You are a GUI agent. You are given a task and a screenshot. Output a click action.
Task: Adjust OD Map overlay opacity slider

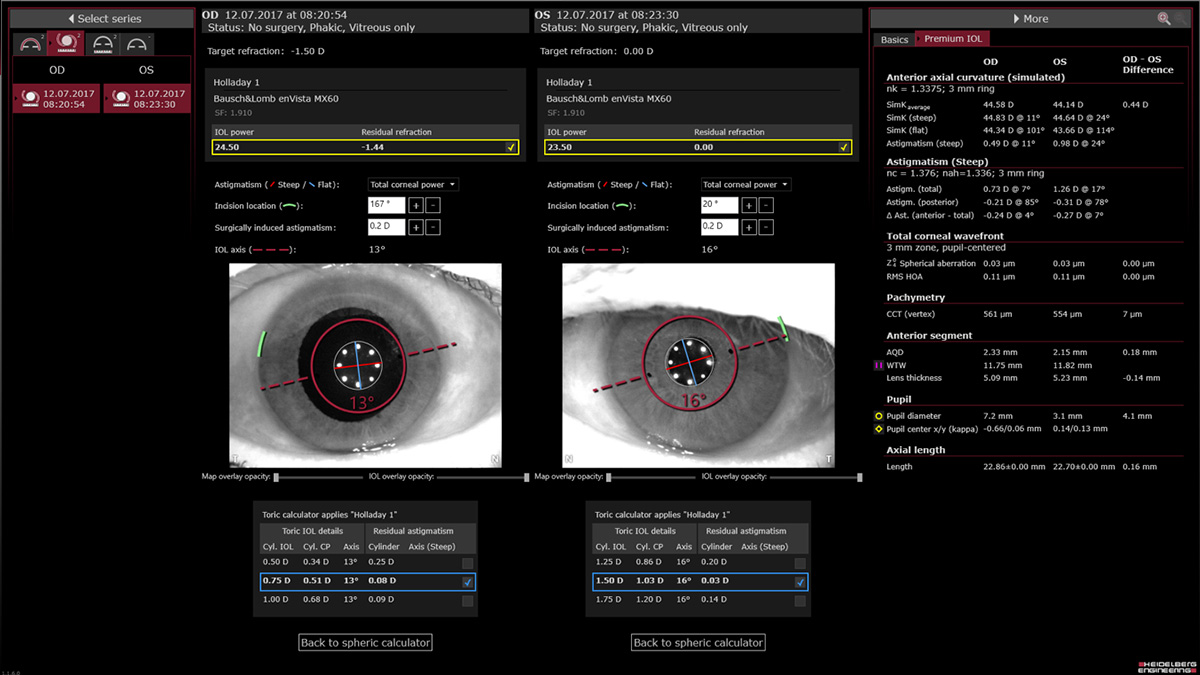pyautogui.click(x=317, y=477)
